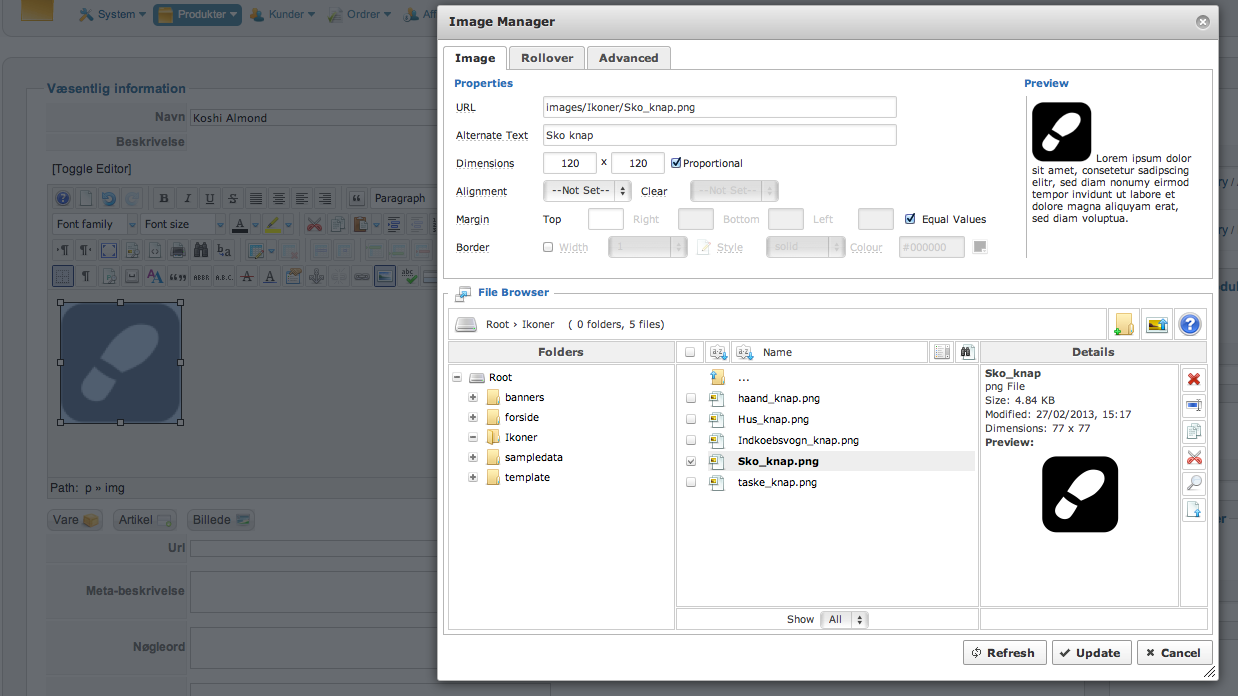Check the box next to haand_knap.png

pyautogui.click(x=690, y=398)
